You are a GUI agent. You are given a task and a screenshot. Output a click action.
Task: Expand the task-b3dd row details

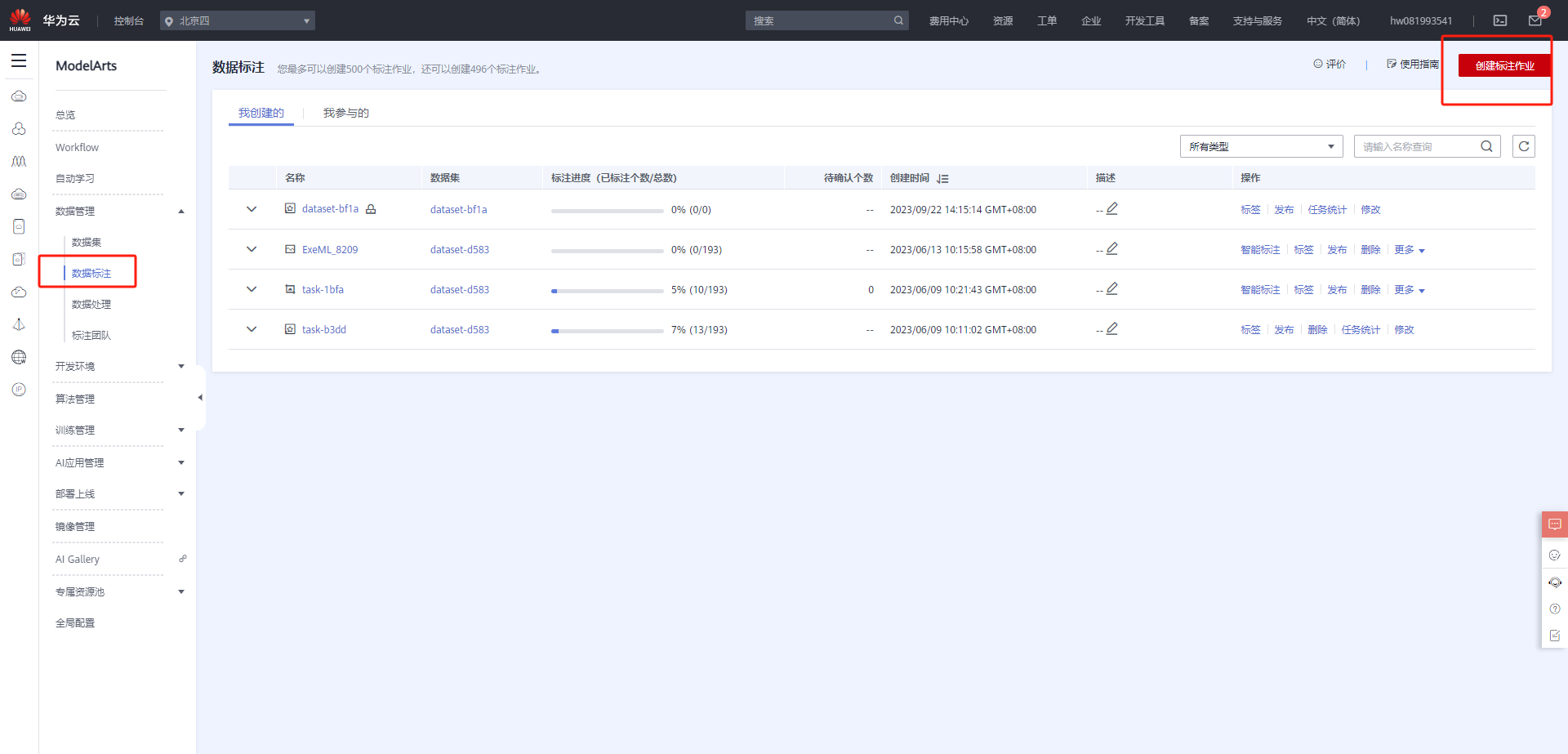tap(252, 329)
